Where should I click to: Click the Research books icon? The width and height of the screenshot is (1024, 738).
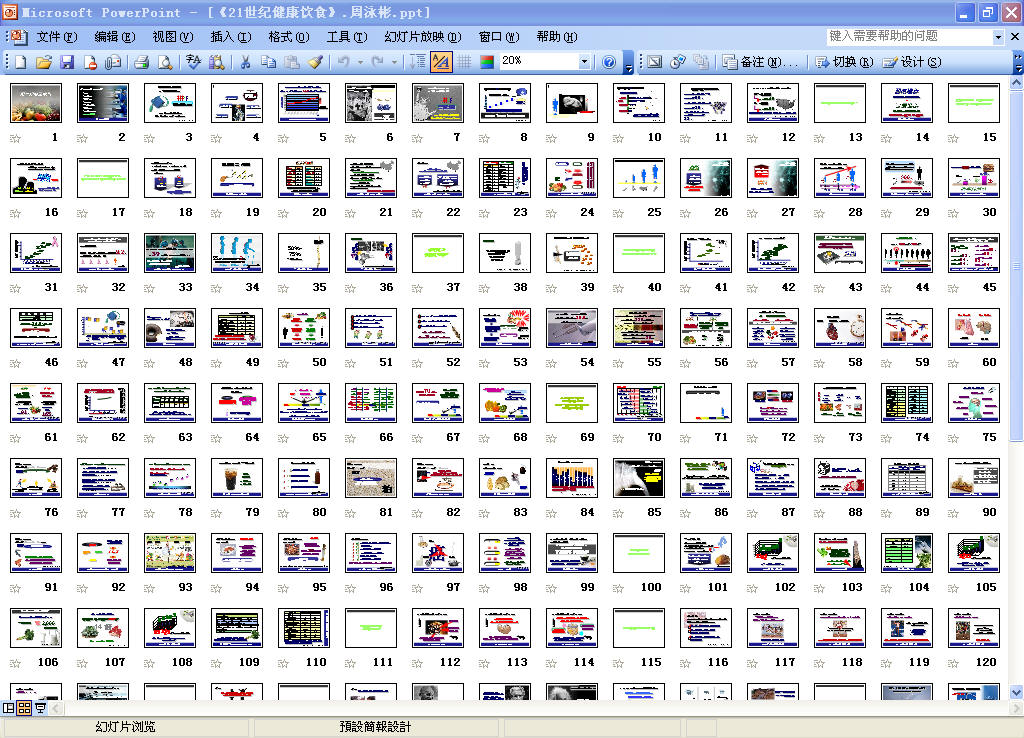(217, 62)
